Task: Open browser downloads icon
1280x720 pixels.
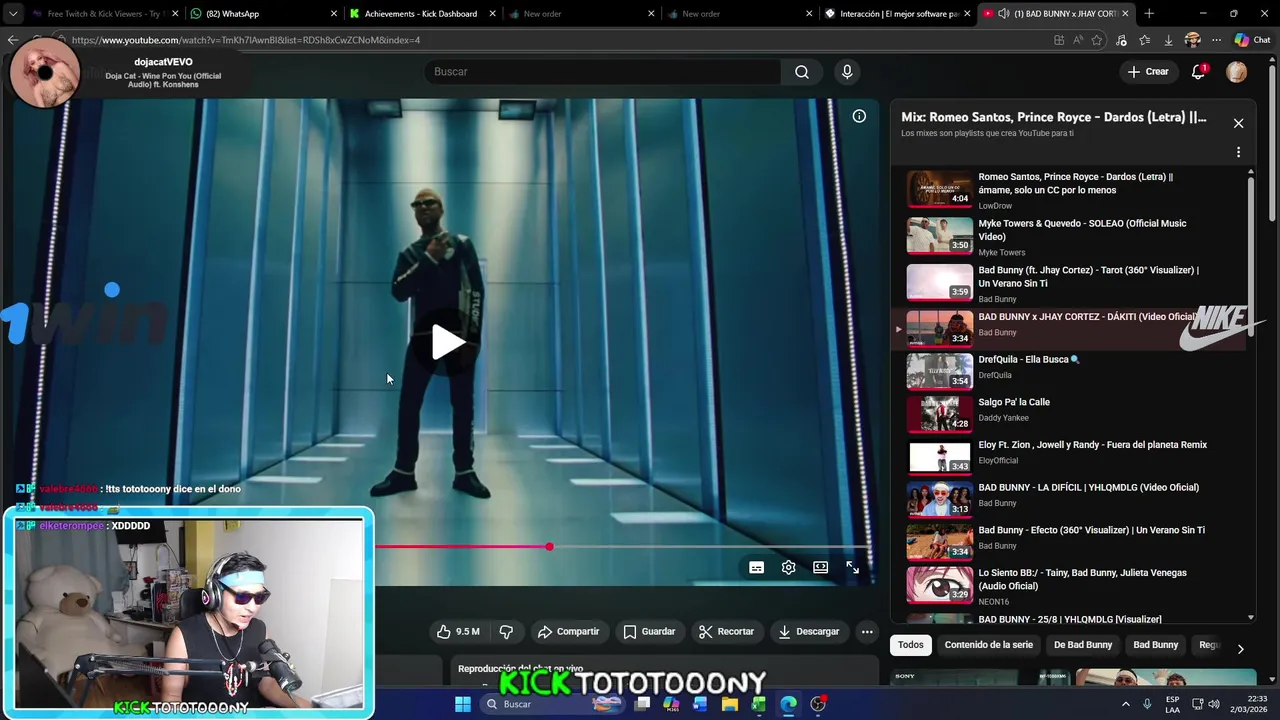Action: pos(1168,40)
